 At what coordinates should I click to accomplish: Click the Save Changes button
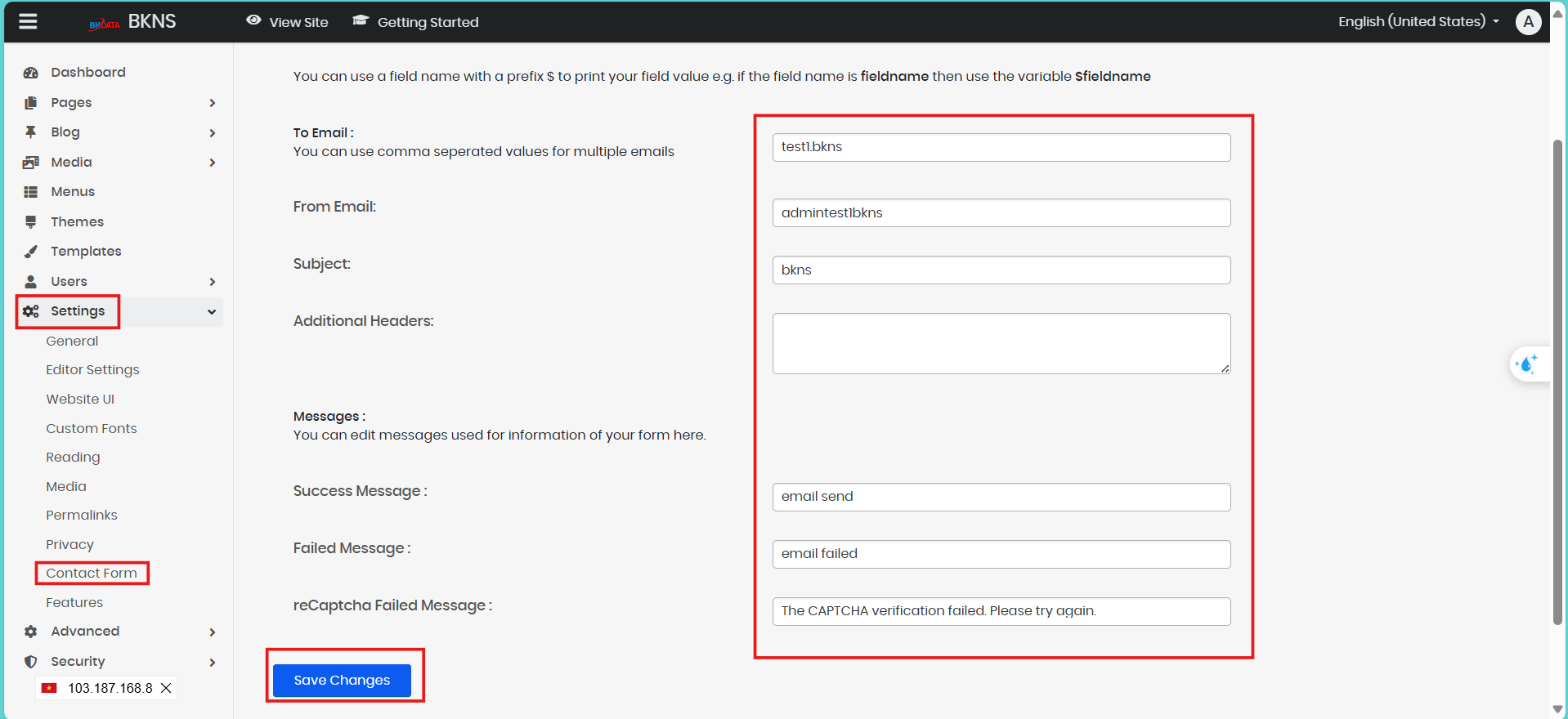point(342,681)
